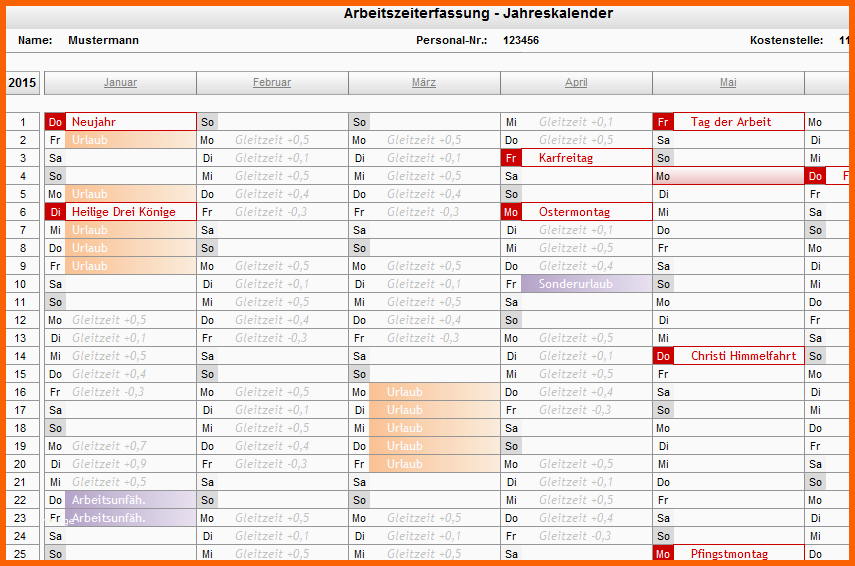The width and height of the screenshot is (855, 566).
Task: Click the name value Mustermann
Action: coord(104,40)
